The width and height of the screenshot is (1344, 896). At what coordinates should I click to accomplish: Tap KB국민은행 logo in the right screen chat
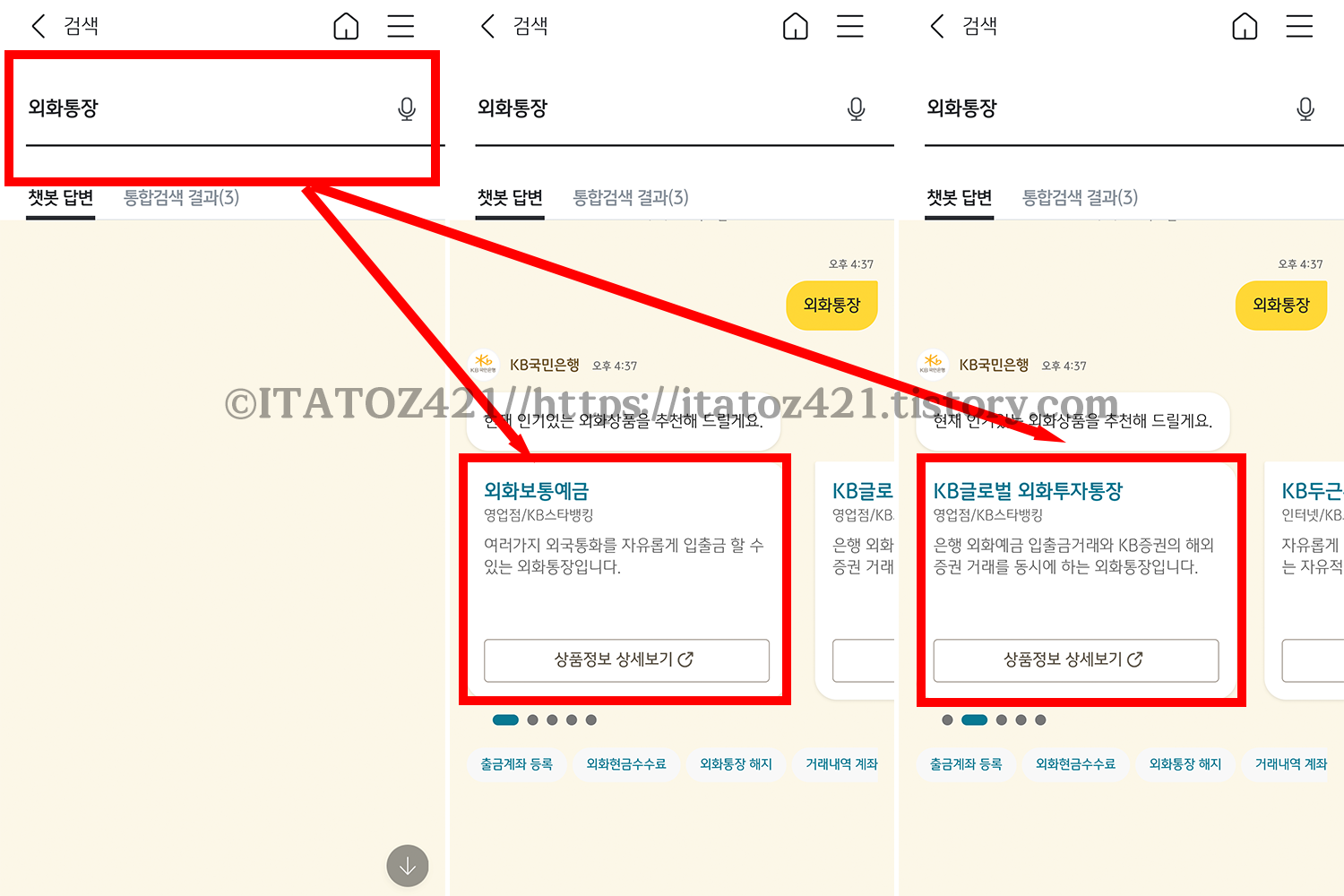[933, 365]
